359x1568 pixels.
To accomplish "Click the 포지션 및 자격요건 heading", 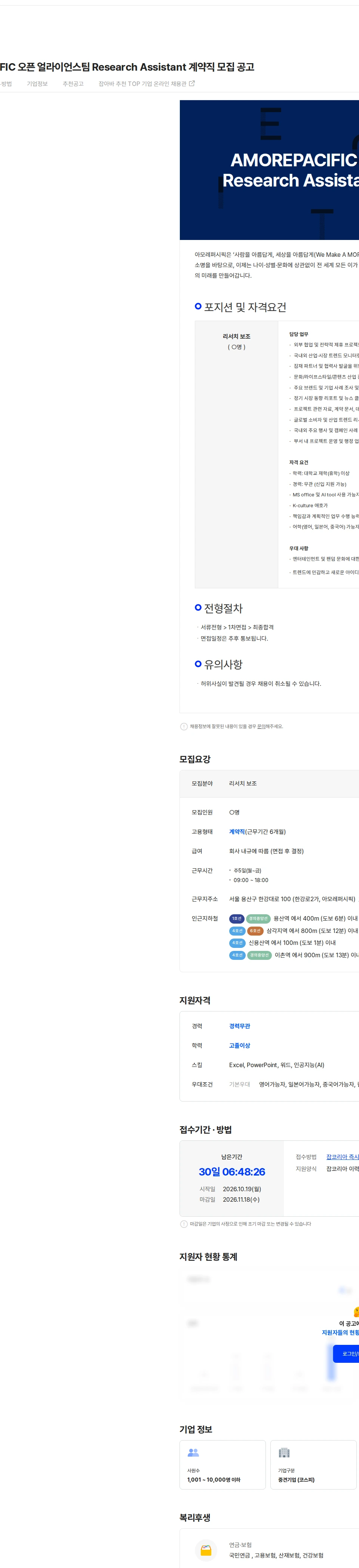I will [x=245, y=307].
